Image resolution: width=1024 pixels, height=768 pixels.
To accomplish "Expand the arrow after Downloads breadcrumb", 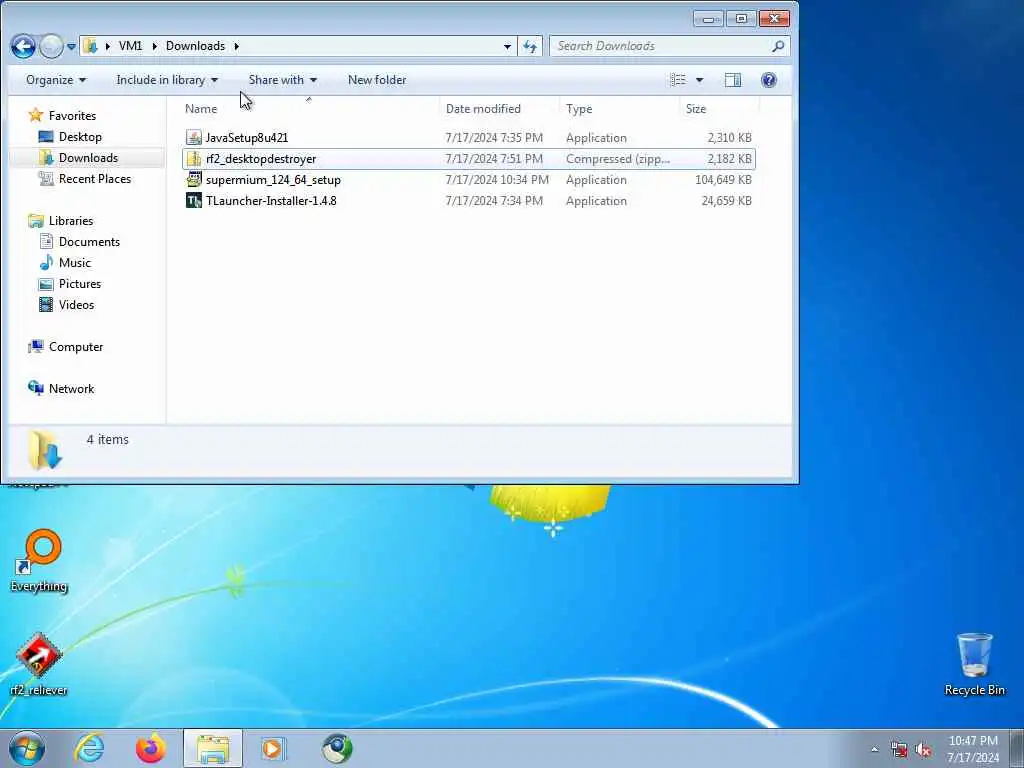I will point(236,46).
